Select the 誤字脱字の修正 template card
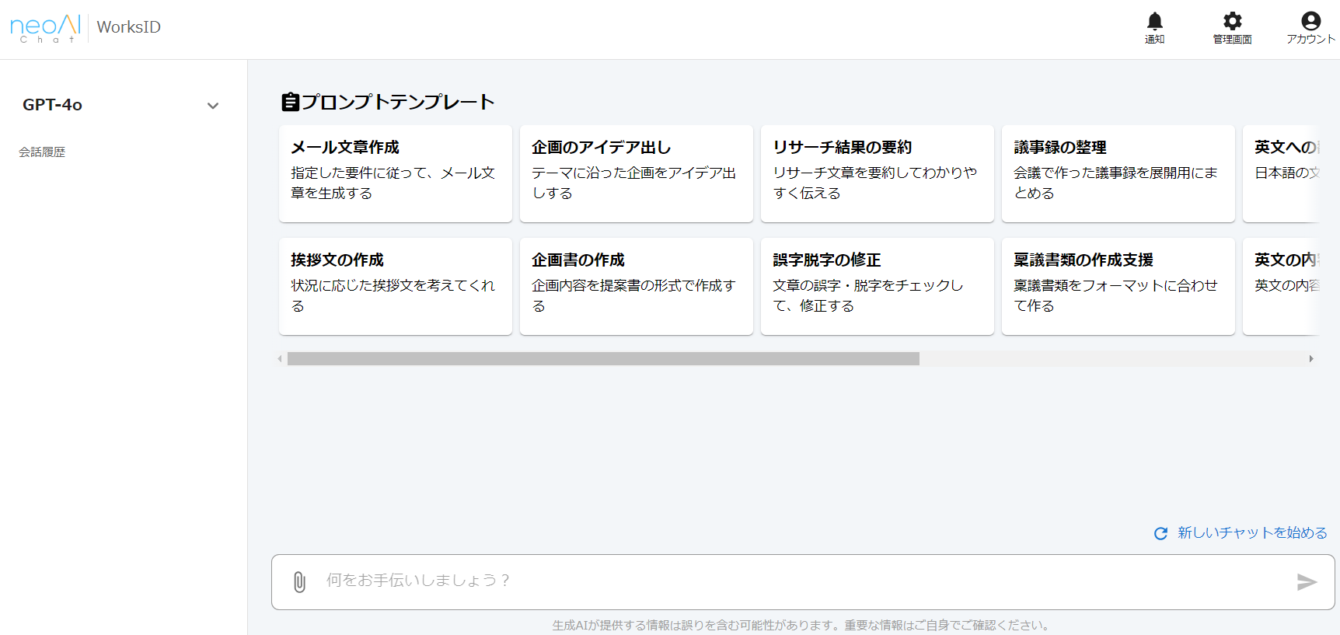 [x=877, y=287]
